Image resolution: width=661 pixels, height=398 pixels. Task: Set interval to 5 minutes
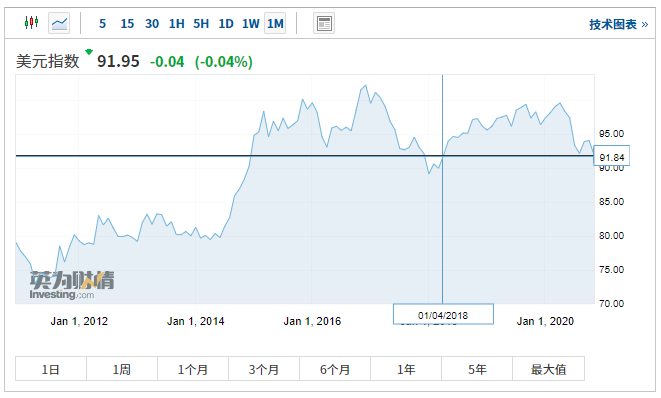click(x=102, y=24)
